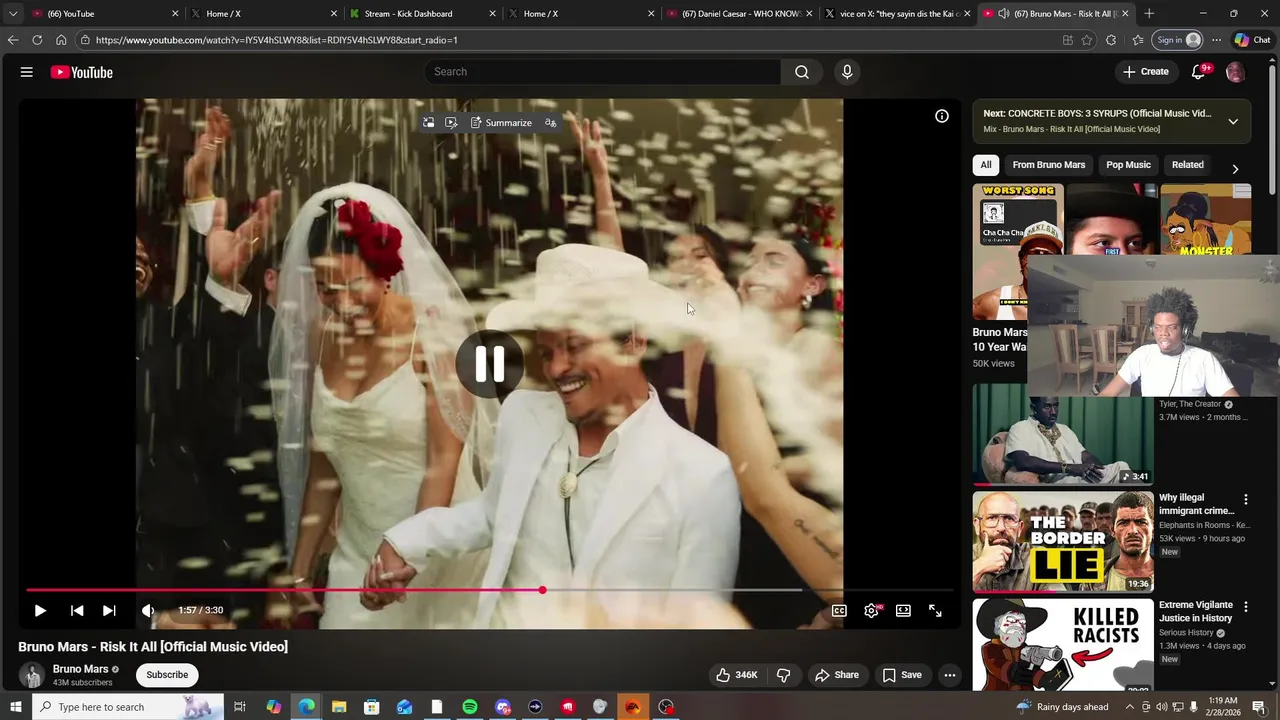Open 'Why illegal immigrant crime' video title
Viewport: 1280px width, 720px height.
(x=1197, y=504)
